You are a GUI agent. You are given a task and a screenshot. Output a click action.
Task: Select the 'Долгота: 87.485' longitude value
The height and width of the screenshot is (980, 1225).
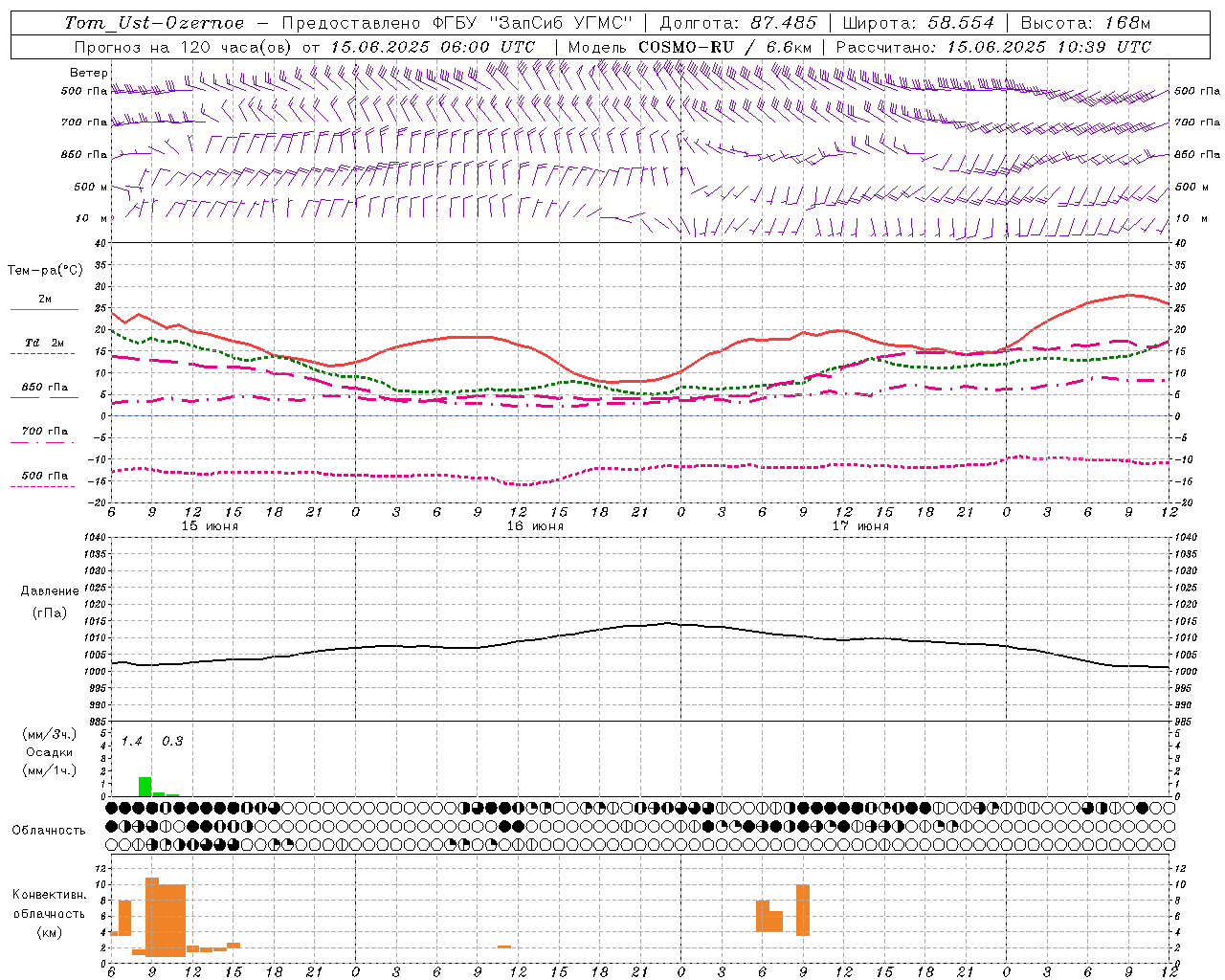tap(738, 23)
